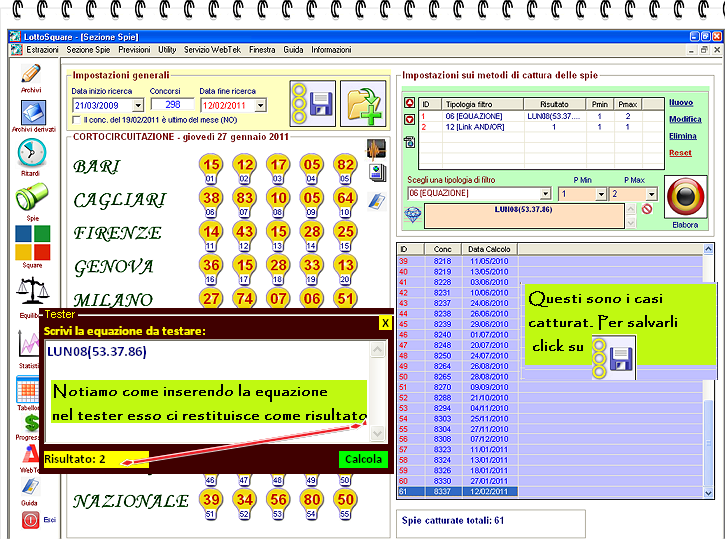Expand the P Max dropdown
This screenshot has width=727, height=539.
[x=652, y=194]
